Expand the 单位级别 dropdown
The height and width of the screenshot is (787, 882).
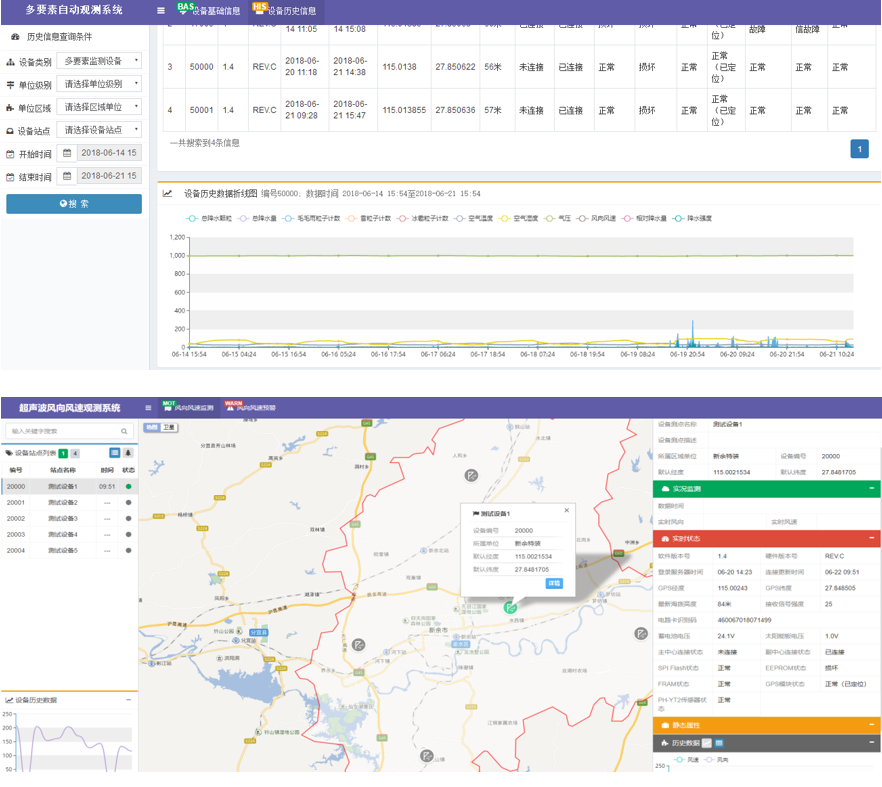click(x=100, y=84)
